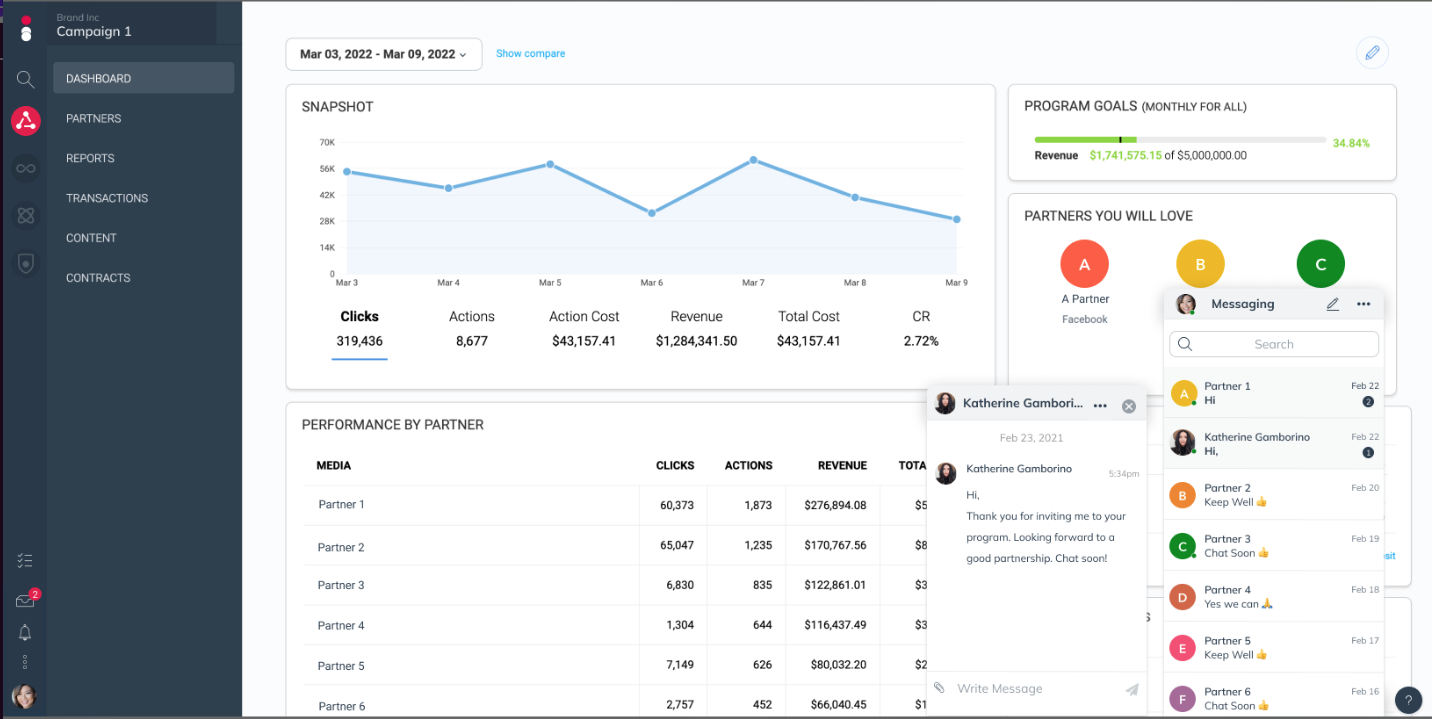
Task: Click the Show compare link
Action: (x=530, y=54)
